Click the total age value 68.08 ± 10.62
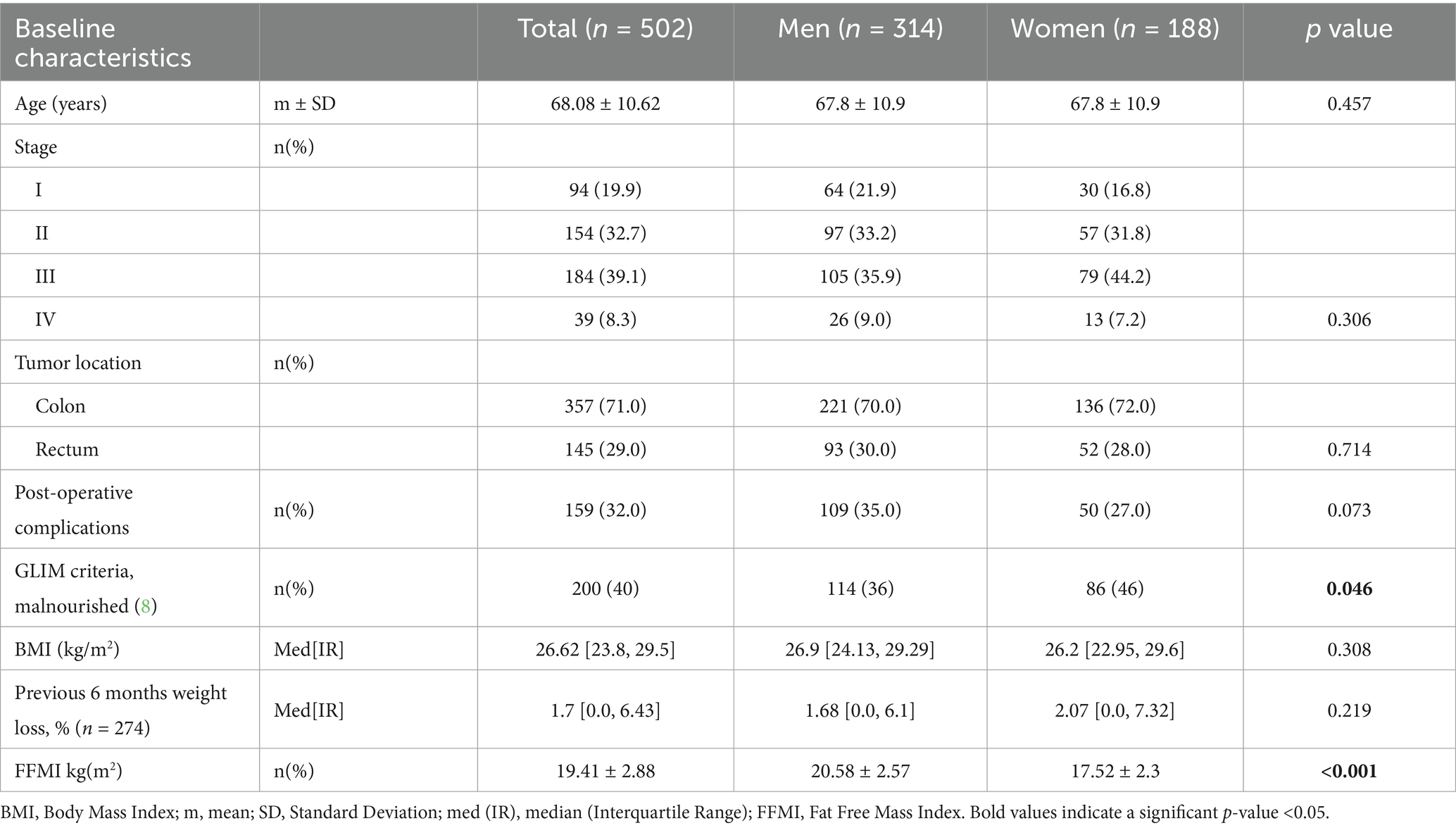This screenshot has width=1456, height=828. [x=605, y=104]
